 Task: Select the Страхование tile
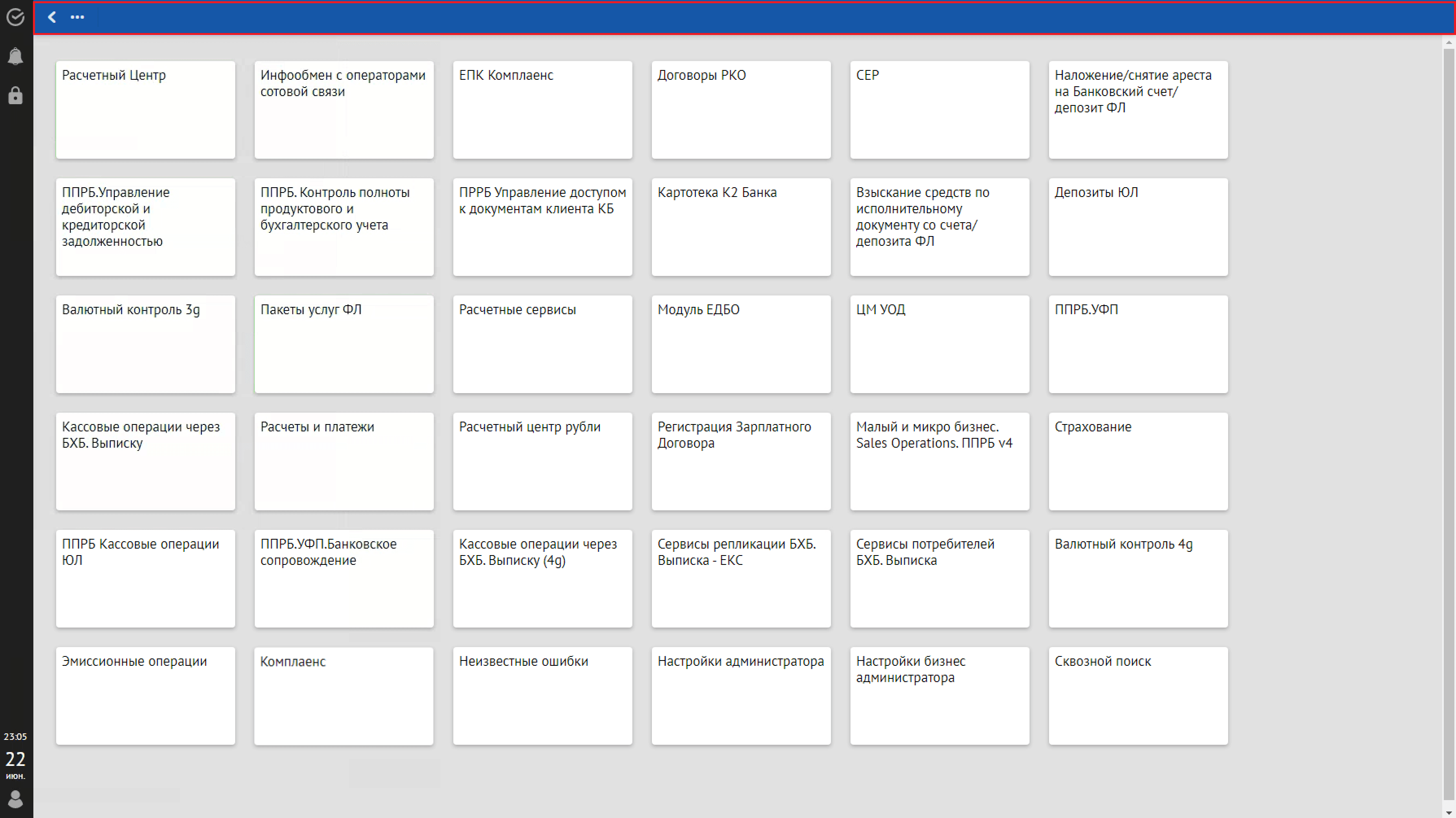pos(1138,461)
